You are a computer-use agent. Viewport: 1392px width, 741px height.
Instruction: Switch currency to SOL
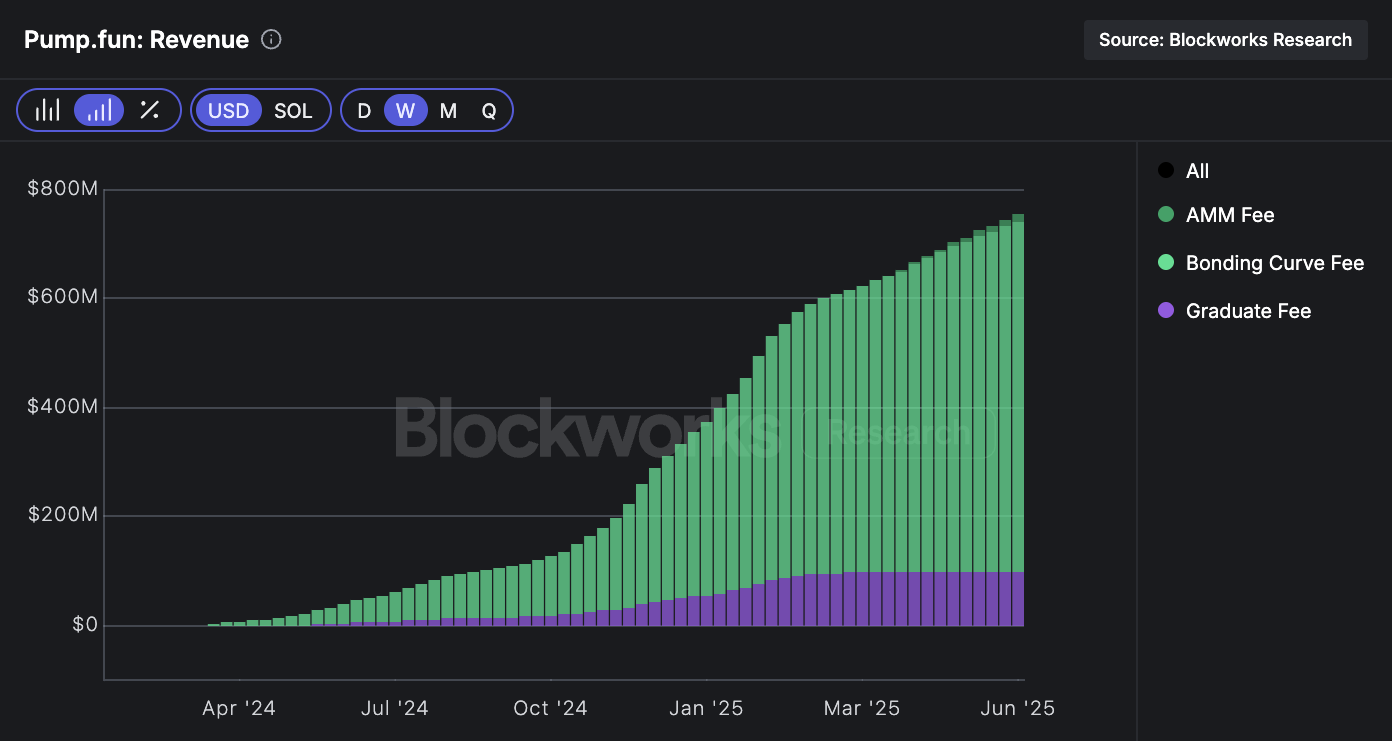click(293, 110)
